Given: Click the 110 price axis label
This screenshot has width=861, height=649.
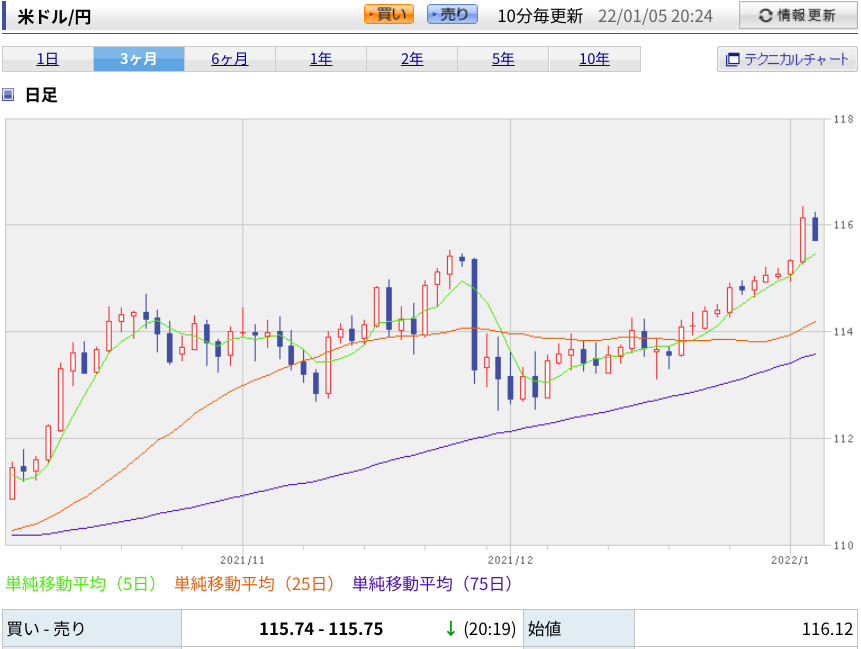Looking at the screenshot, I should pyautogui.click(x=843, y=545).
